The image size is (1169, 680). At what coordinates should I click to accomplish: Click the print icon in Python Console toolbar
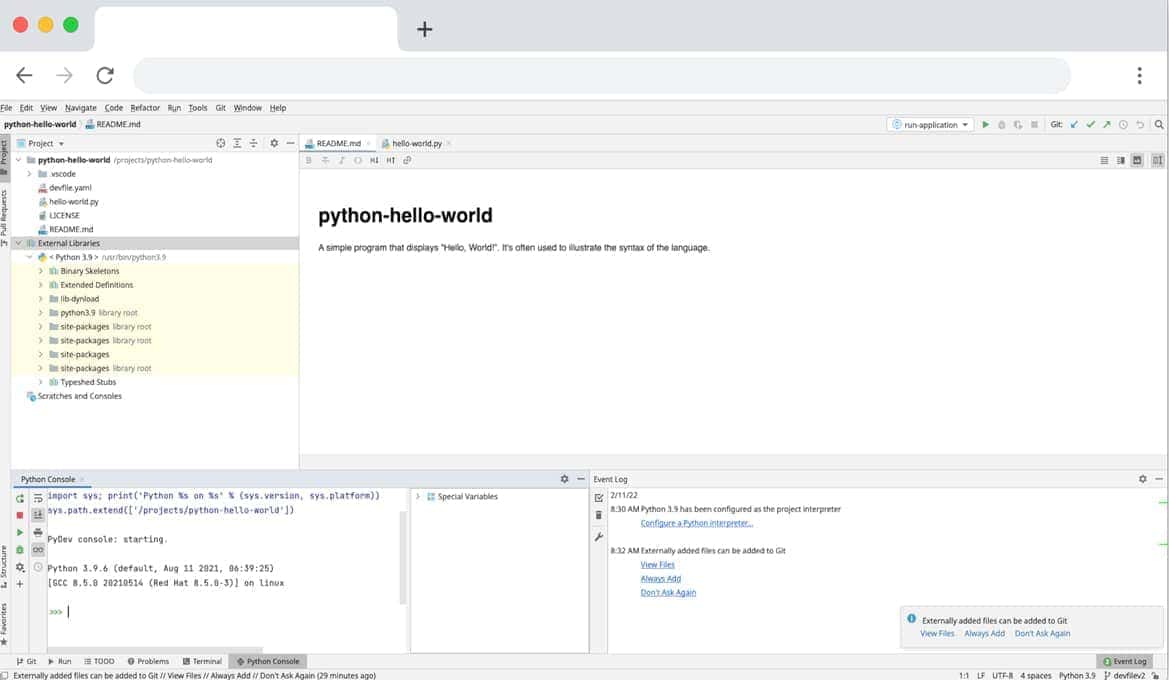click(38, 532)
